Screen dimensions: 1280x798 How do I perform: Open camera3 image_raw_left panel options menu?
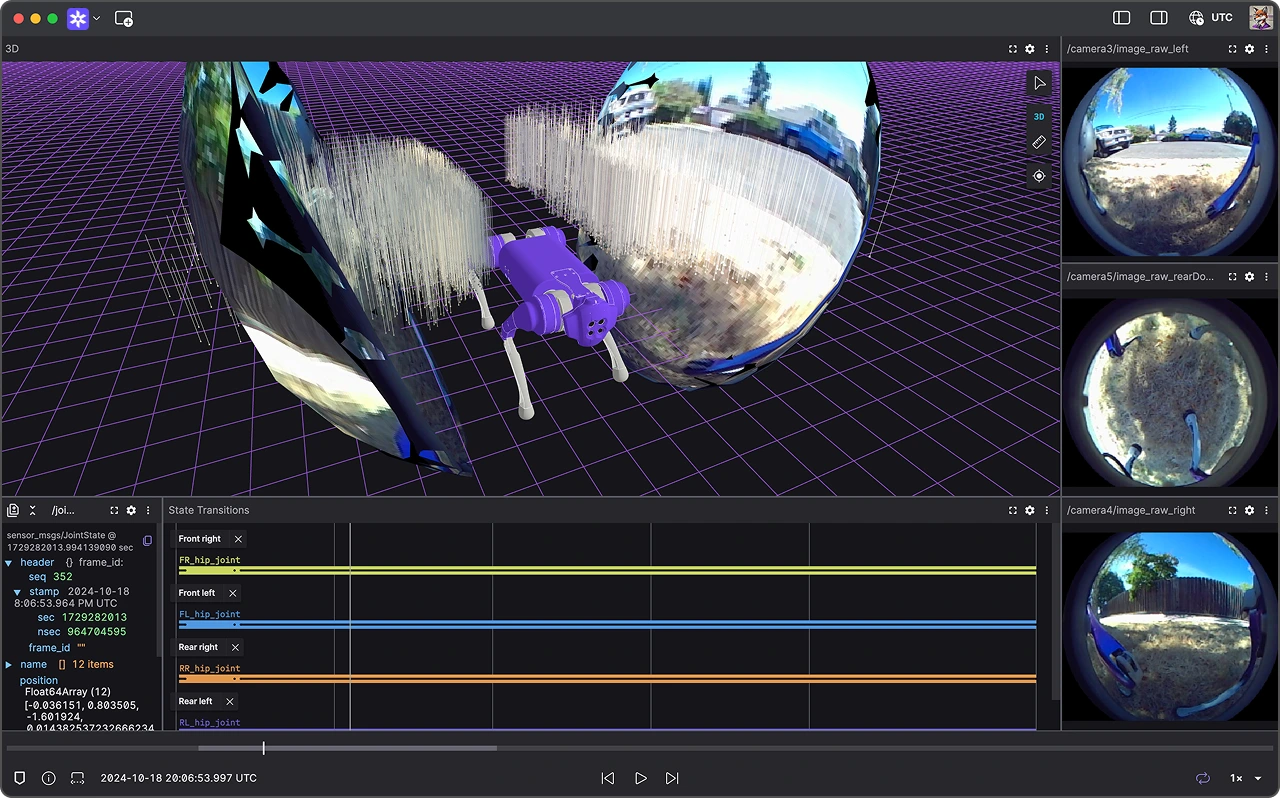point(1266,49)
